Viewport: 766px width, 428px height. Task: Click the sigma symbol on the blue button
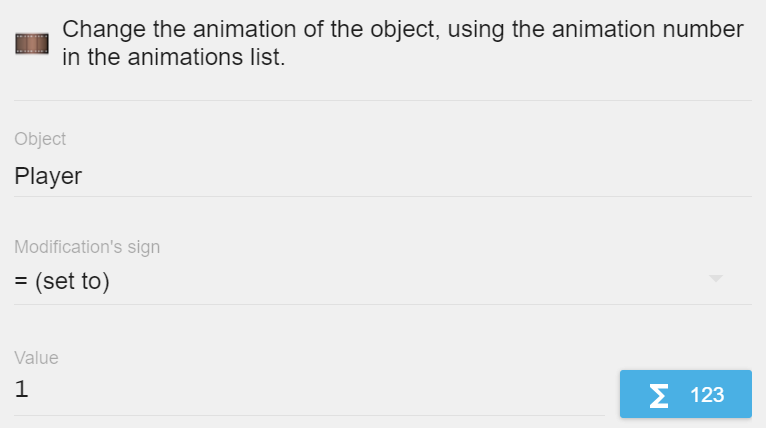[x=658, y=395]
